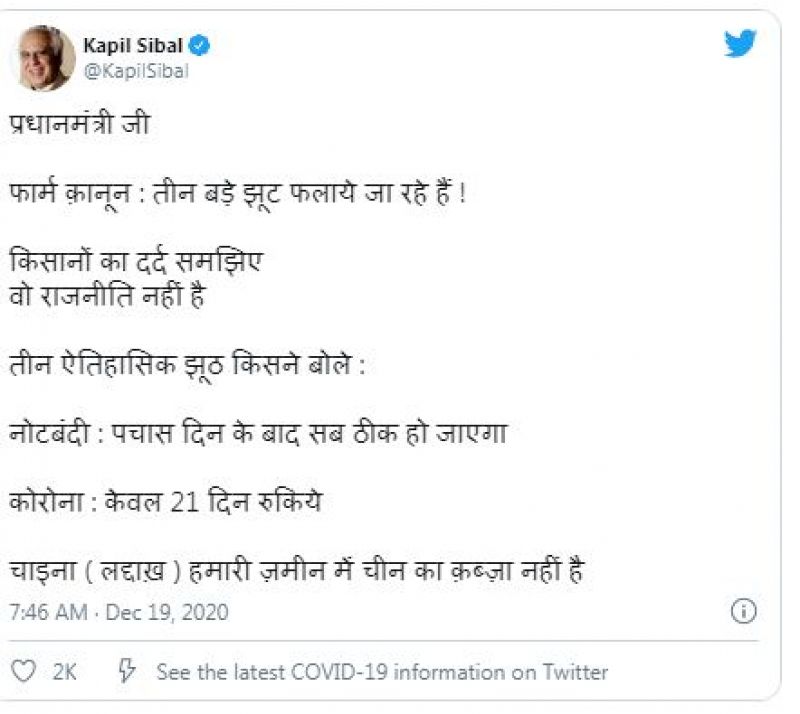Click the Twitter bird logo

coord(740,43)
